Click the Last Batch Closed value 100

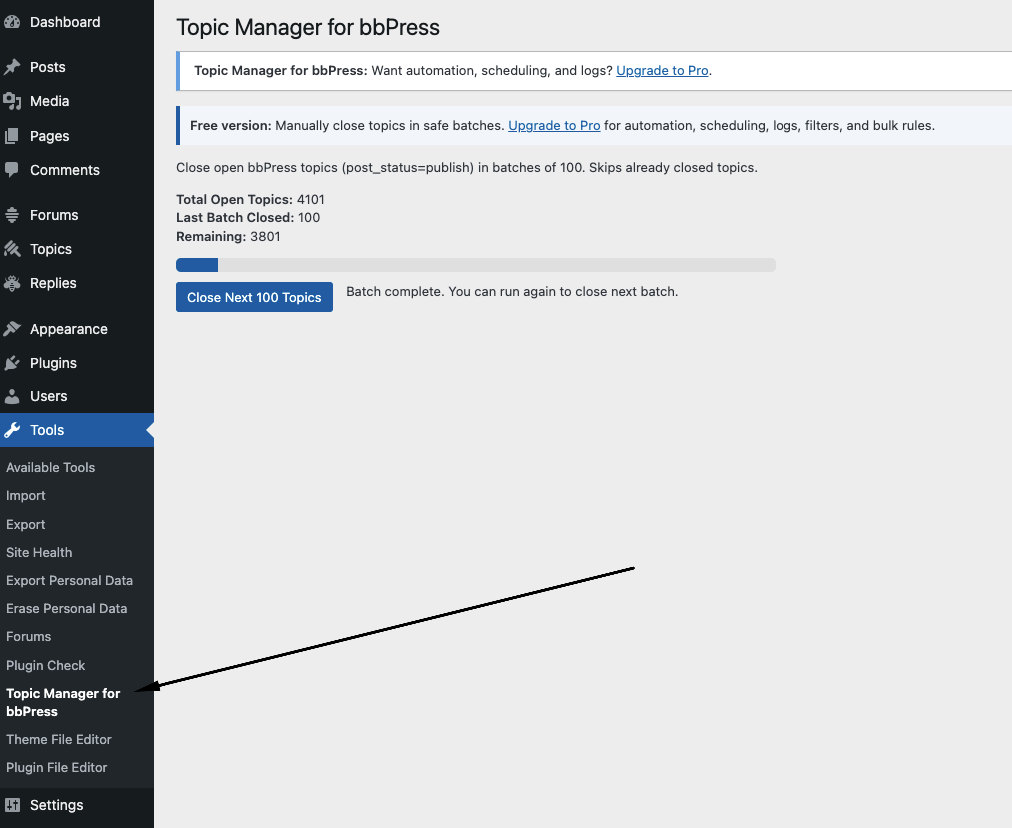coord(309,217)
